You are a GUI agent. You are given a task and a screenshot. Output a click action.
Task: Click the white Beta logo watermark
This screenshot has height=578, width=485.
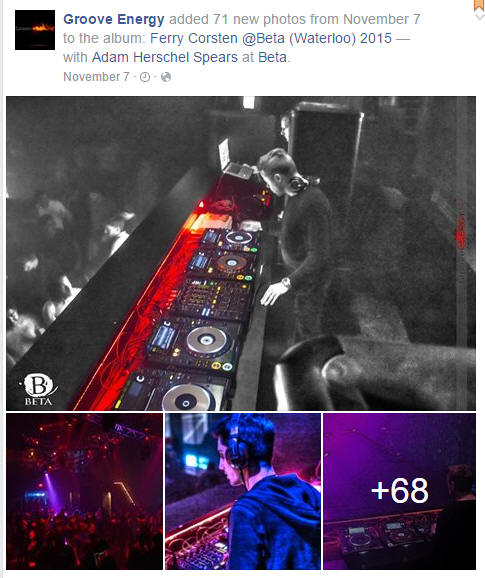[38, 390]
